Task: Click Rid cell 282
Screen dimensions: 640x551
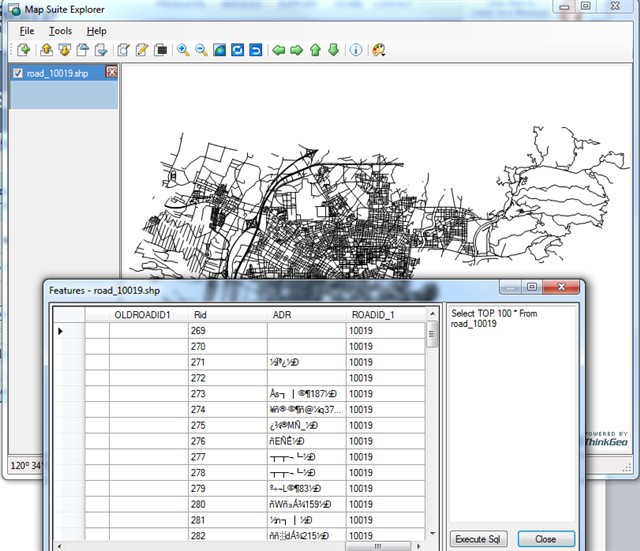Action: 228,535
